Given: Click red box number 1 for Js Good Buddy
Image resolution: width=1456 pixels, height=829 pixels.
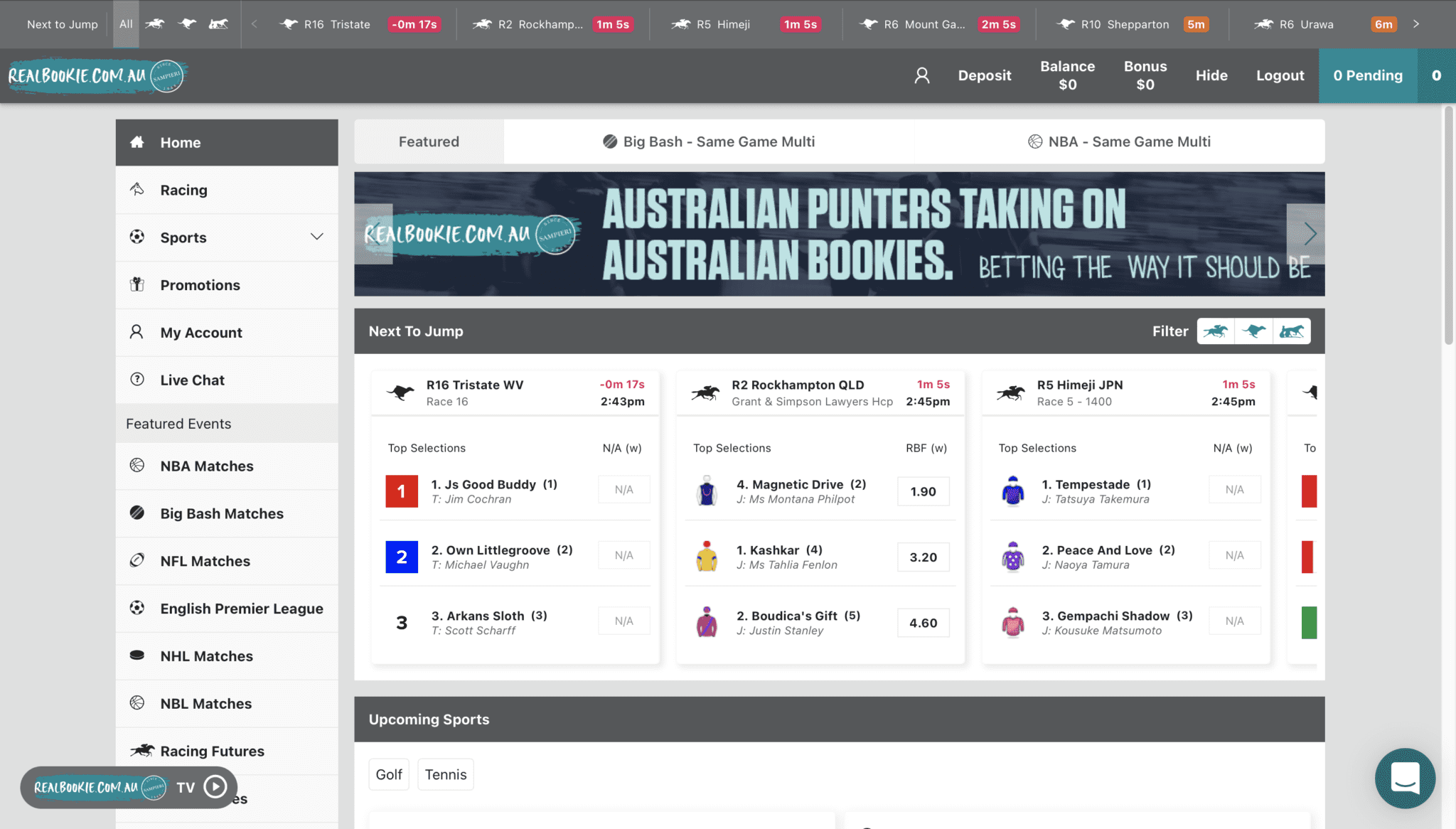Looking at the screenshot, I should pyautogui.click(x=402, y=491).
